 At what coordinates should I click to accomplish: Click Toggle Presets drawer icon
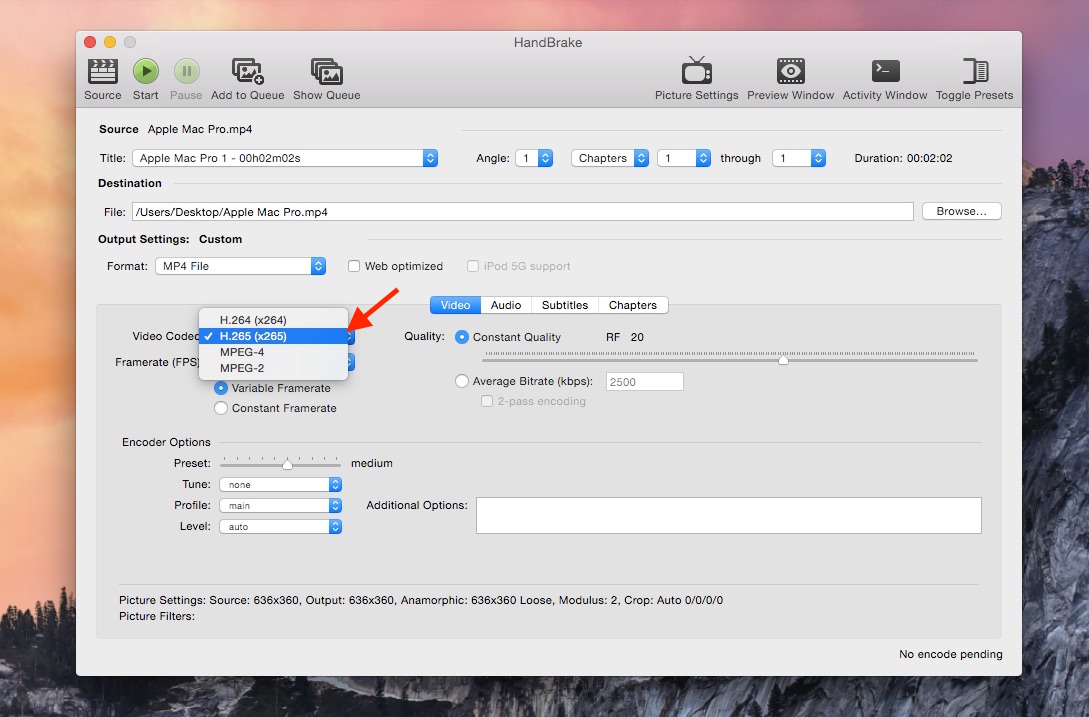pos(975,71)
